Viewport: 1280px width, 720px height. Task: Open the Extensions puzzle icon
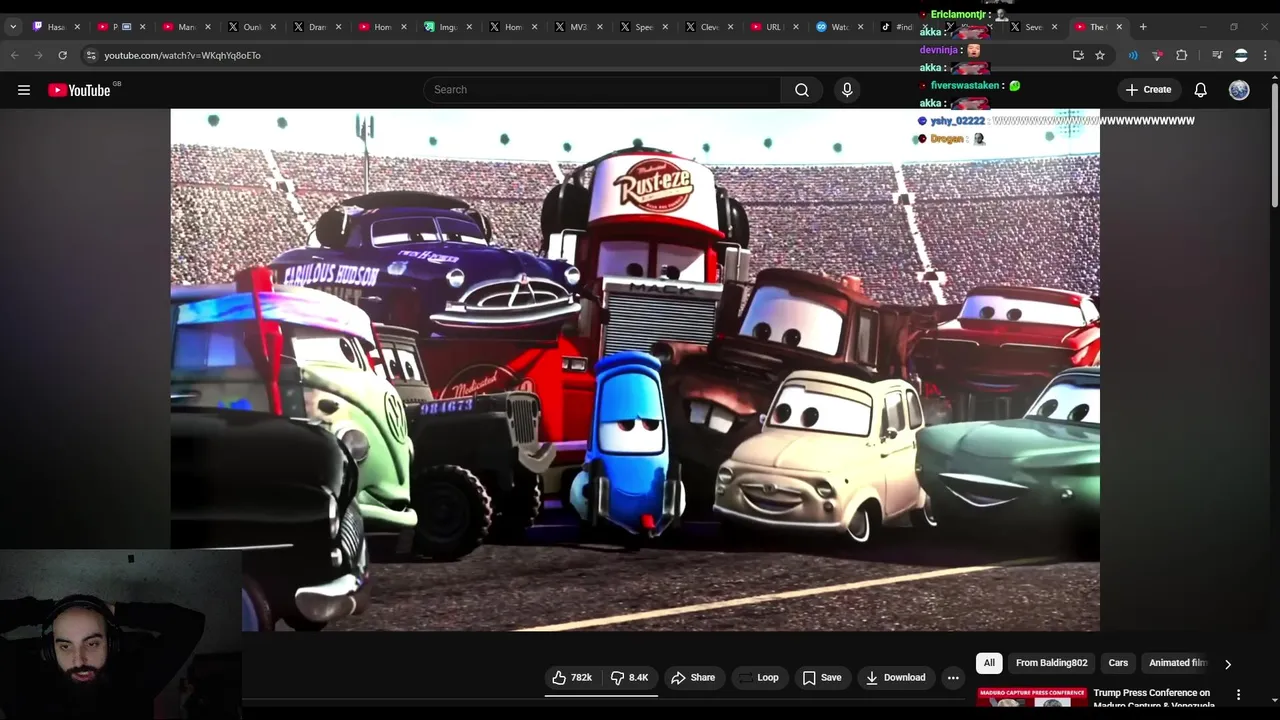click(x=1182, y=55)
